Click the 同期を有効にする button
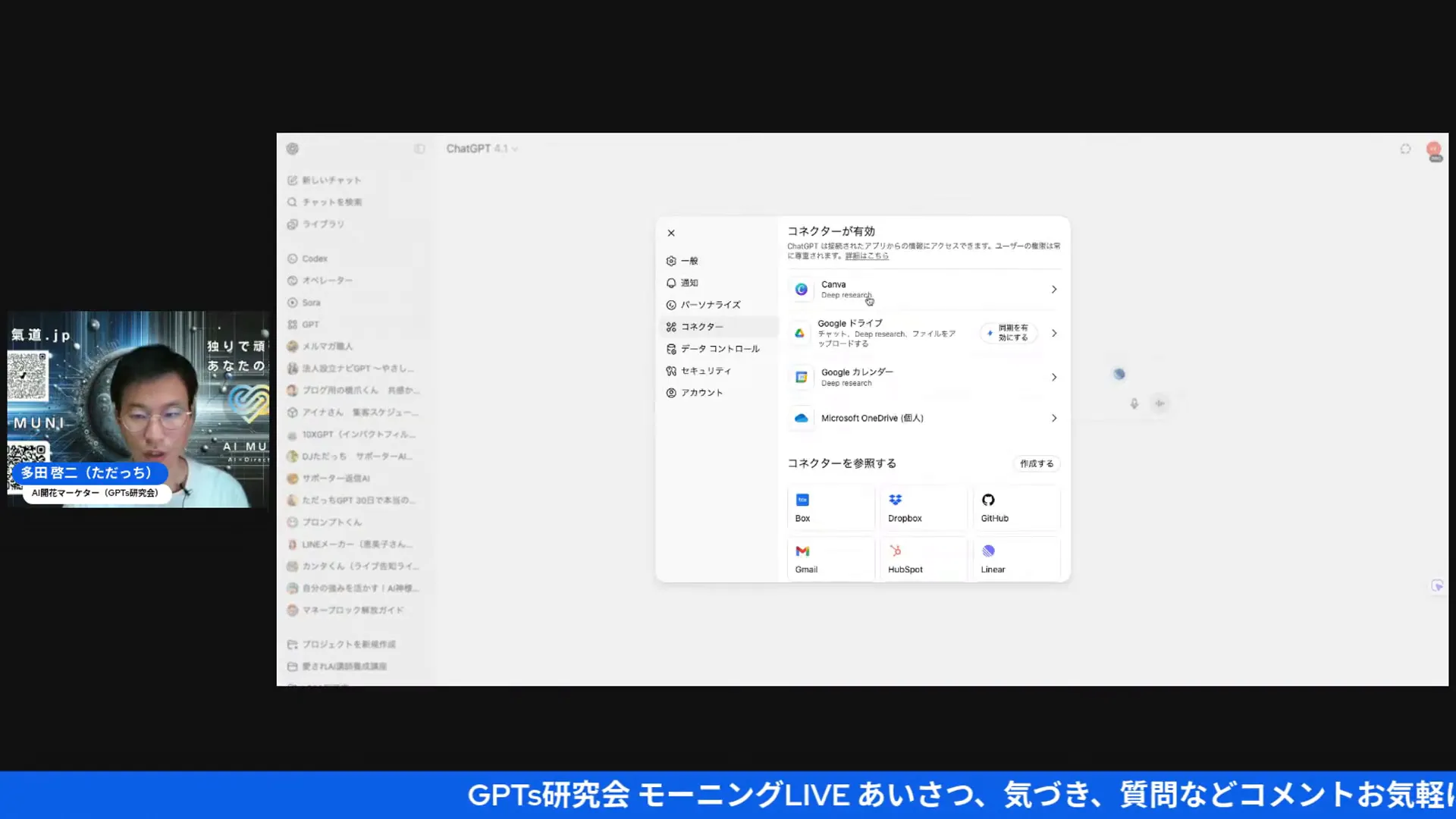Screen dimensions: 1456x819 click(1009, 333)
